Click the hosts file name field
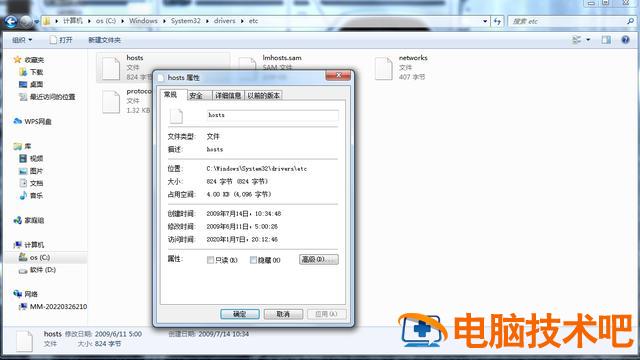Image resolution: width=640 pixels, height=360 pixels. [x=273, y=116]
